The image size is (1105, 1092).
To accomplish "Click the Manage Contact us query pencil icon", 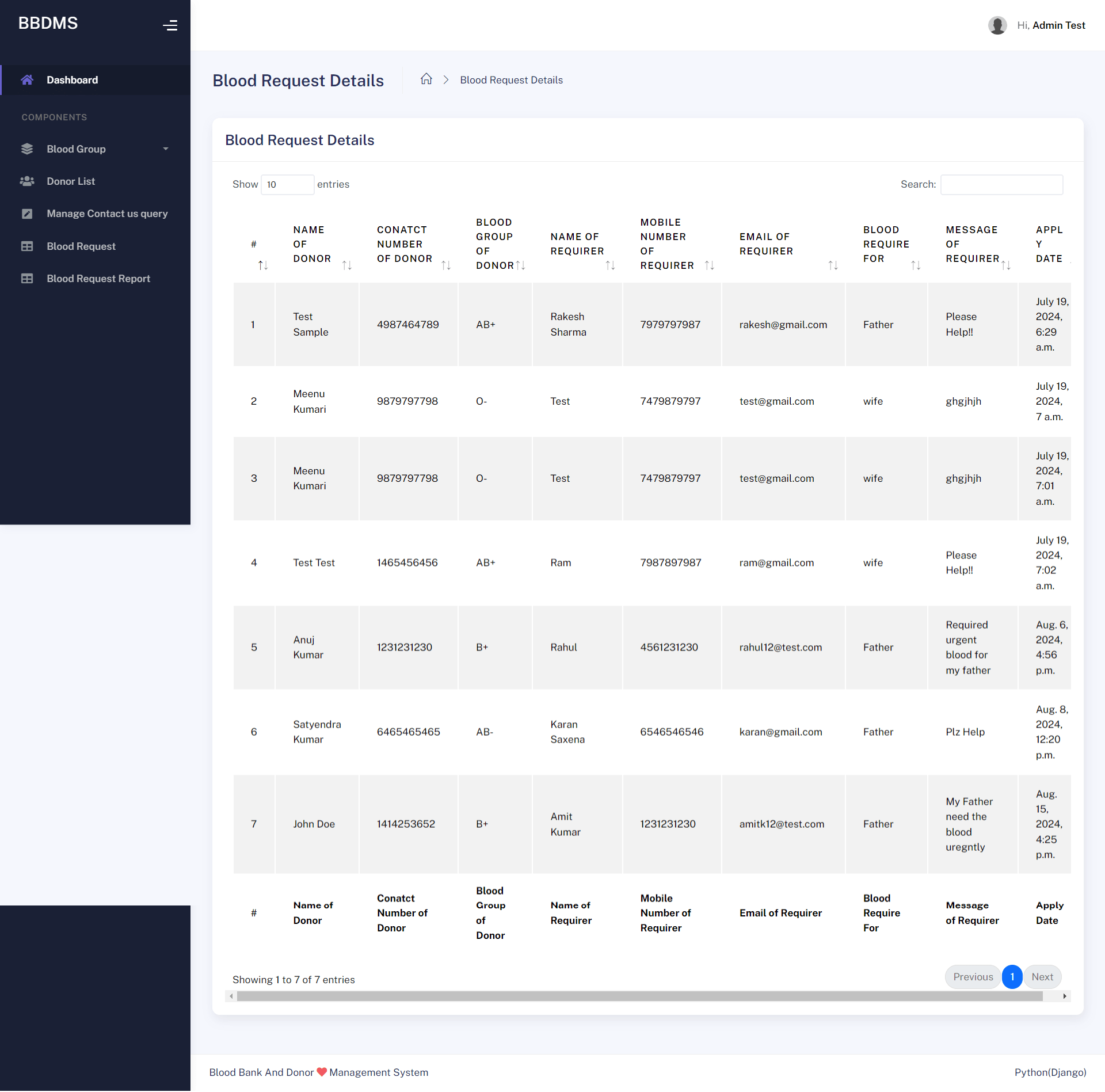I will [27, 213].
